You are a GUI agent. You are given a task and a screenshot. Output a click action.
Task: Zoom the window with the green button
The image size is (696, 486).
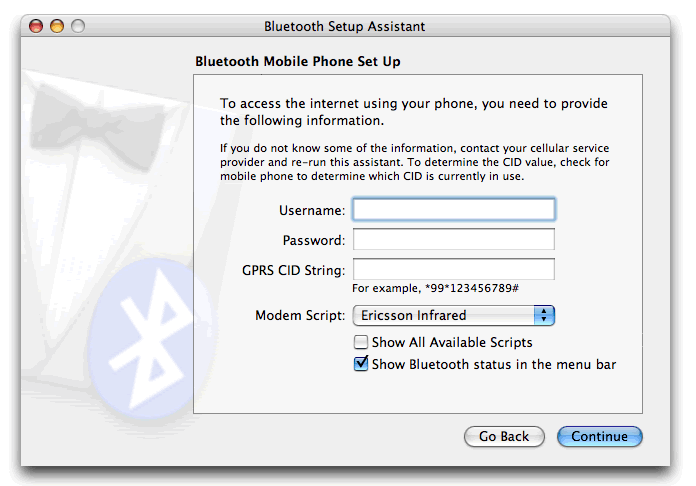77,26
